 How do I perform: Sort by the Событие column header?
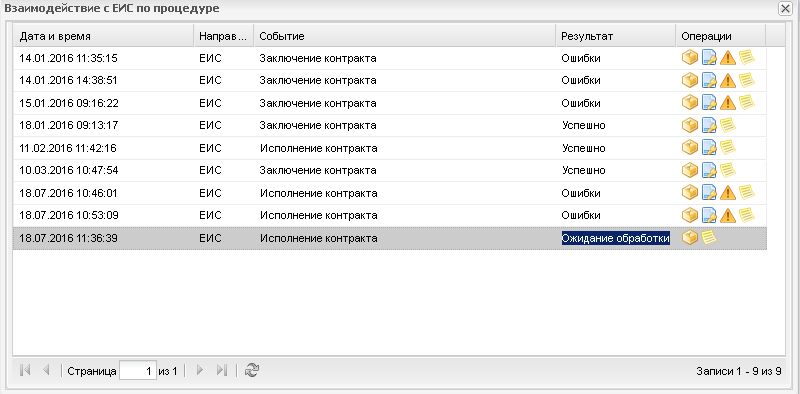click(405, 36)
